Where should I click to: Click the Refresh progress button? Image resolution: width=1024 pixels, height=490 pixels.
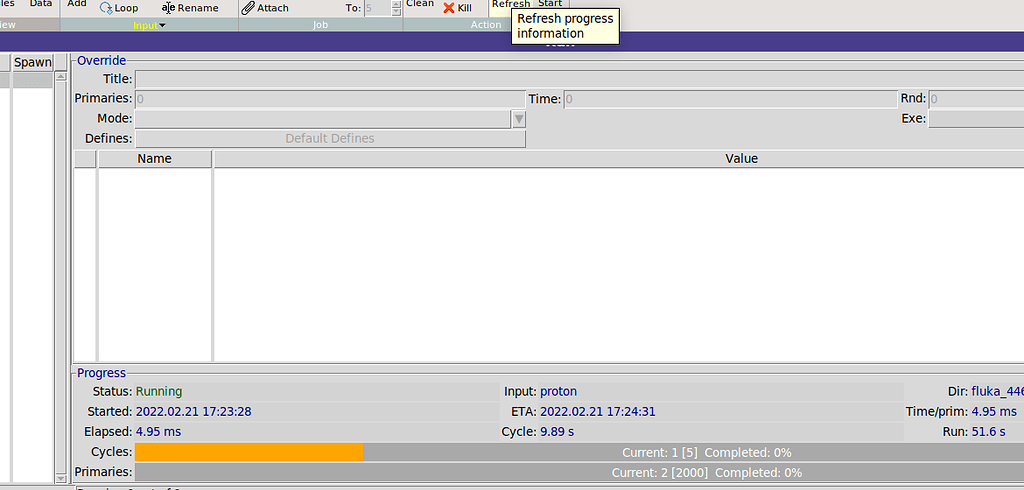coord(510,4)
